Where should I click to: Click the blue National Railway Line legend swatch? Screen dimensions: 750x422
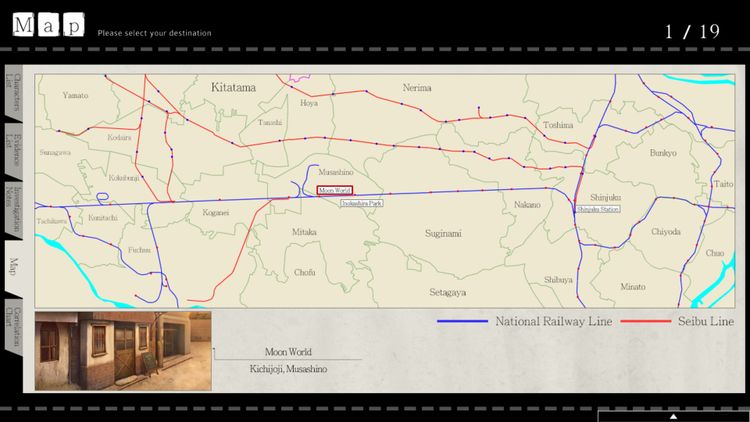[462, 322]
